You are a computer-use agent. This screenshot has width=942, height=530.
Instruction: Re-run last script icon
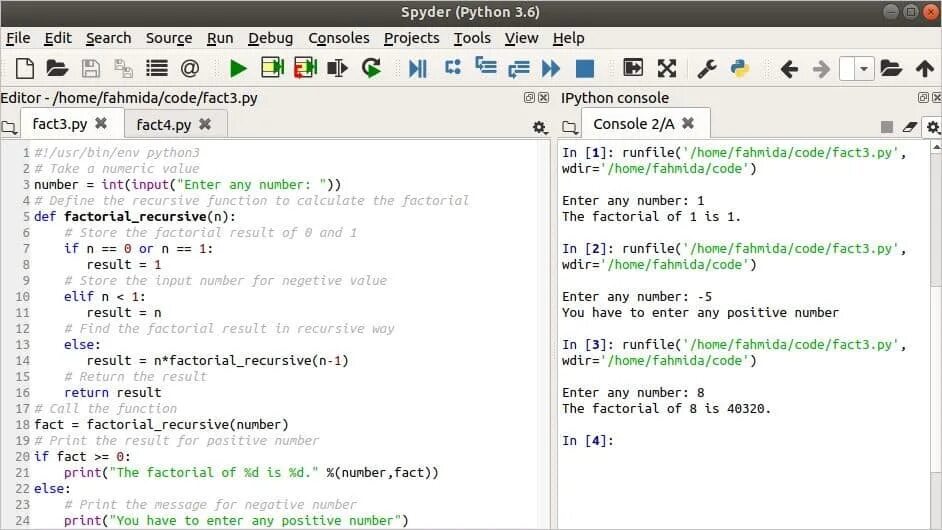371,68
